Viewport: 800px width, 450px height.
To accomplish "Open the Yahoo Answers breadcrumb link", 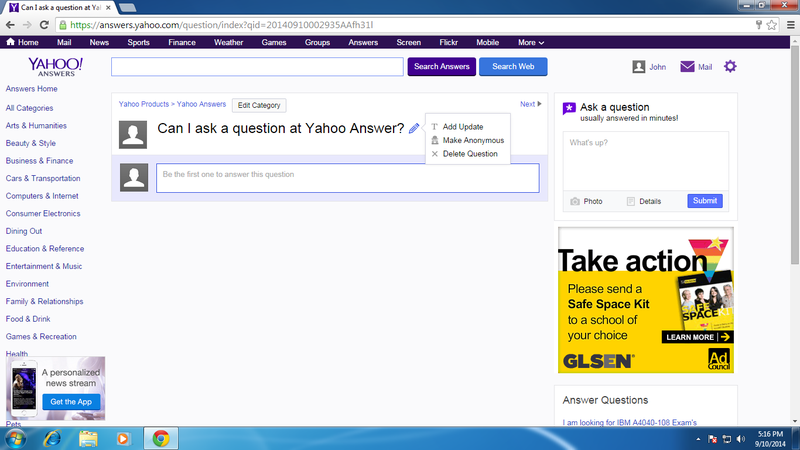I will tap(201, 104).
